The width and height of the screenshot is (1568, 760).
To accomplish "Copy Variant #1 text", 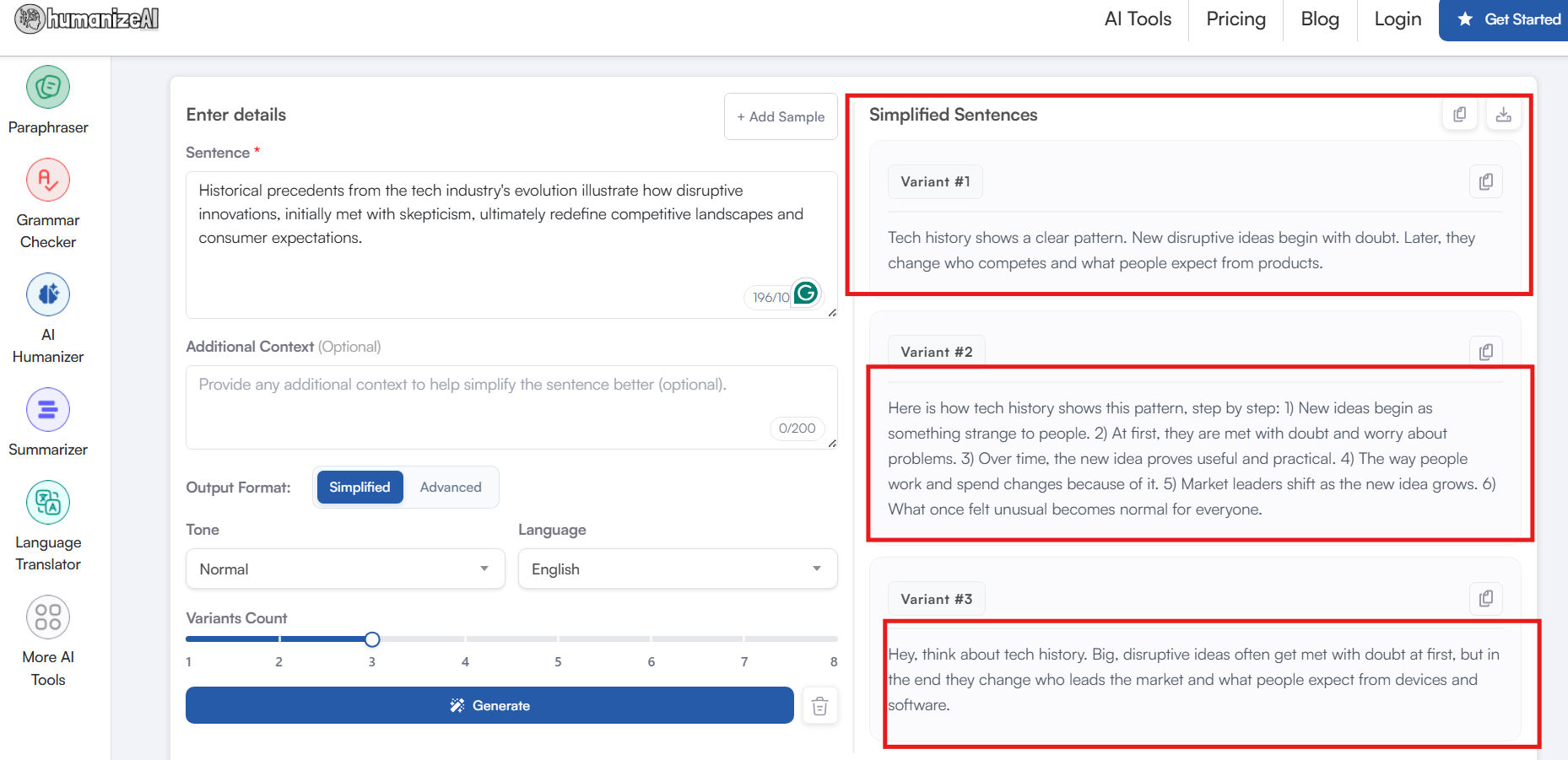I will pyautogui.click(x=1485, y=181).
